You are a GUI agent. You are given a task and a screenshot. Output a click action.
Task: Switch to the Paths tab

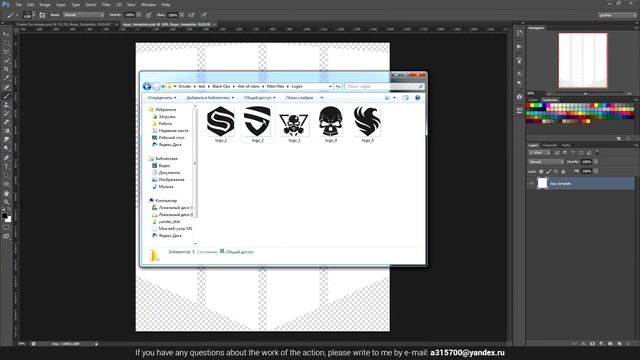(566, 145)
